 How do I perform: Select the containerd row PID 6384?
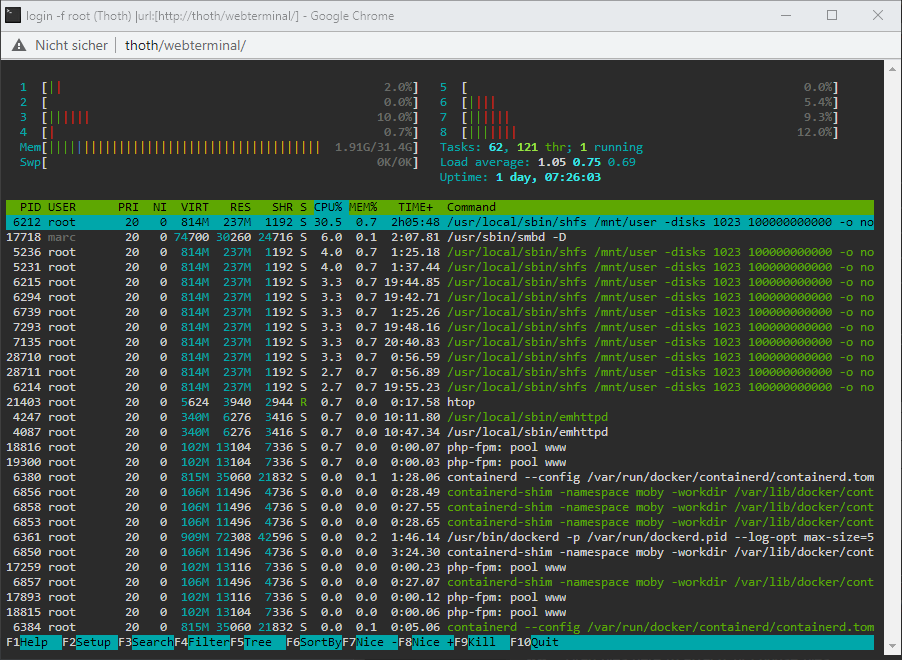(x=440, y=627)
